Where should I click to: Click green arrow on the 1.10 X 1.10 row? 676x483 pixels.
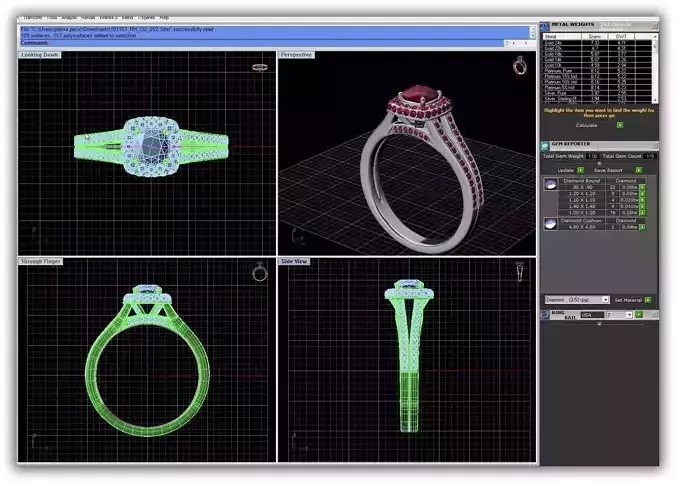[x=642, y=200]
